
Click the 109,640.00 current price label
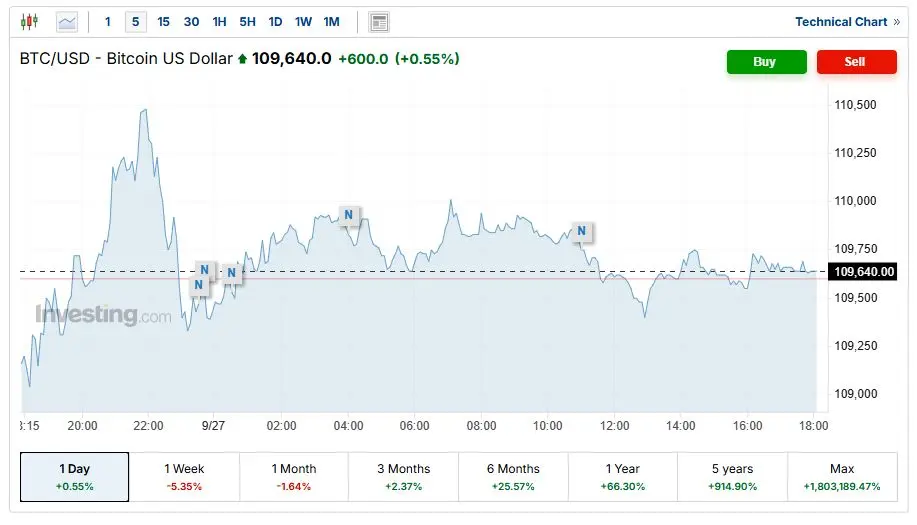[x=864, y=271]
